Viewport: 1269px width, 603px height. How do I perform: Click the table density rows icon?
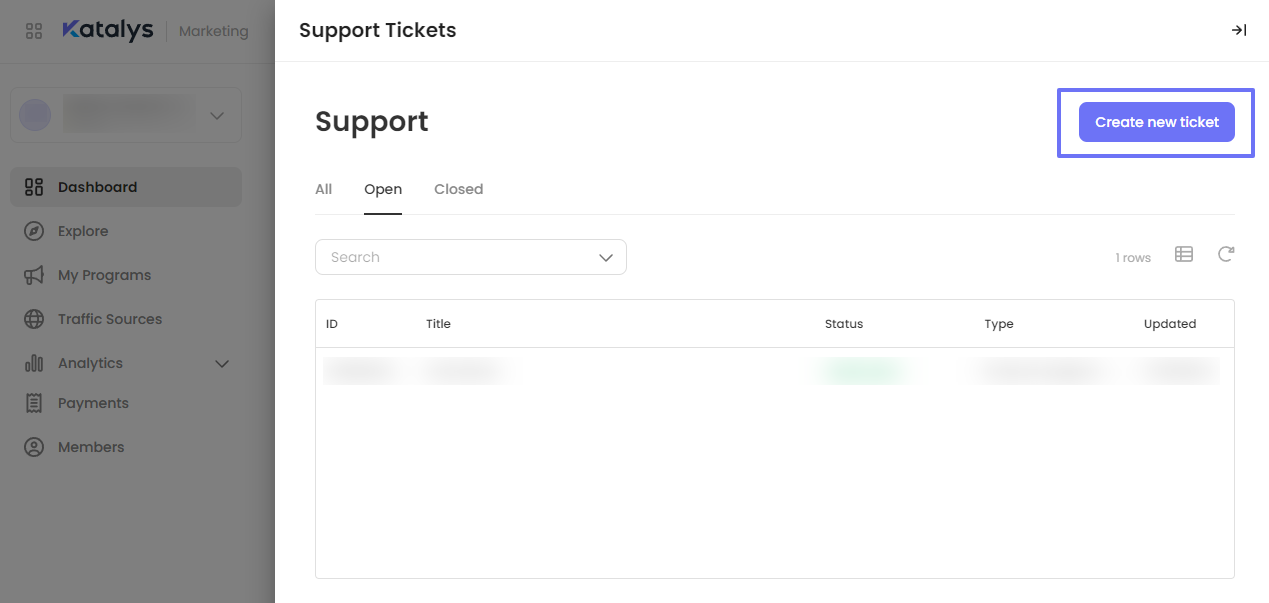point(1184,254)
